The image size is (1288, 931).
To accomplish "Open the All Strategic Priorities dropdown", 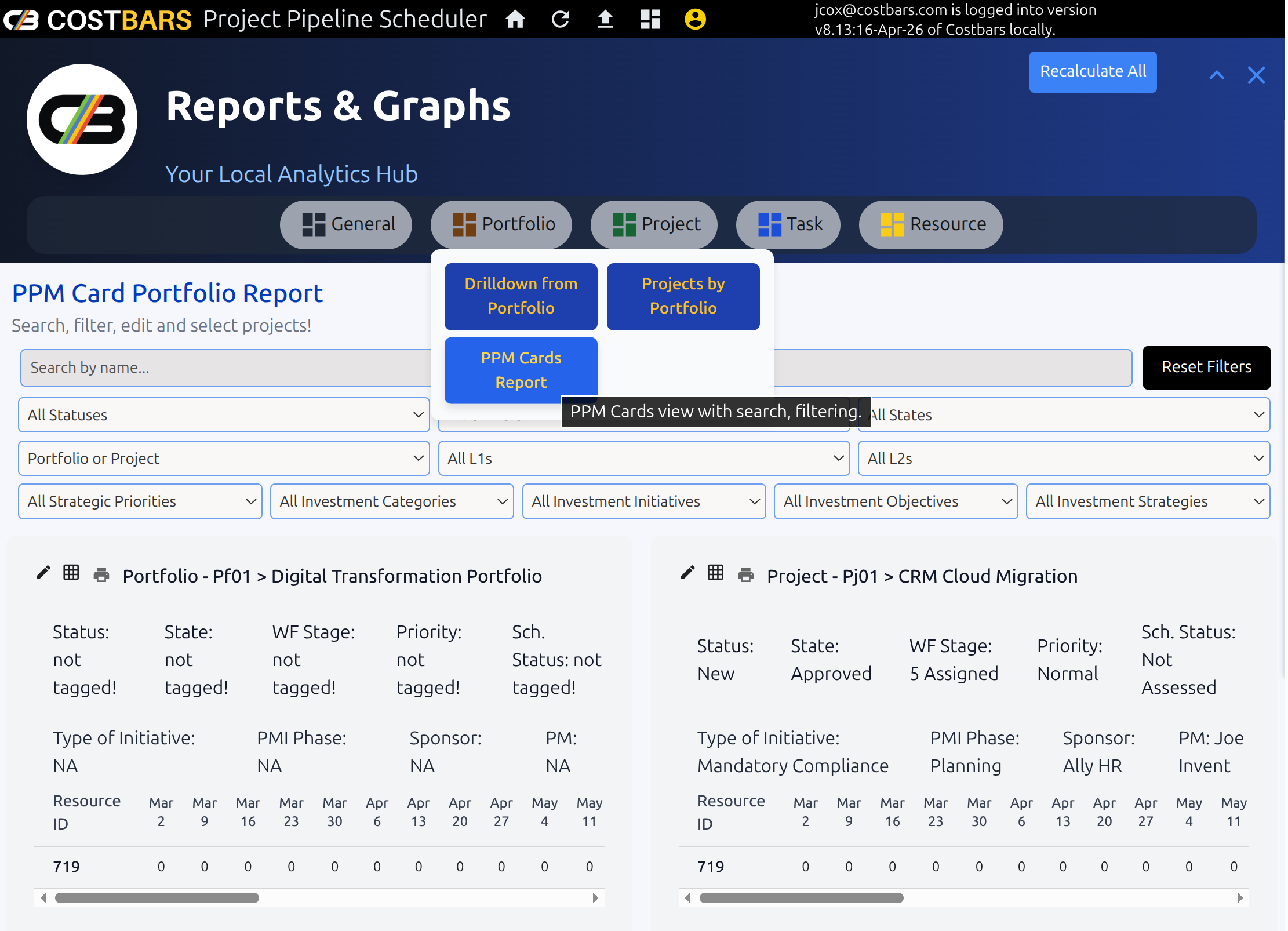I will pyautogui.click(x=140, y=501).
